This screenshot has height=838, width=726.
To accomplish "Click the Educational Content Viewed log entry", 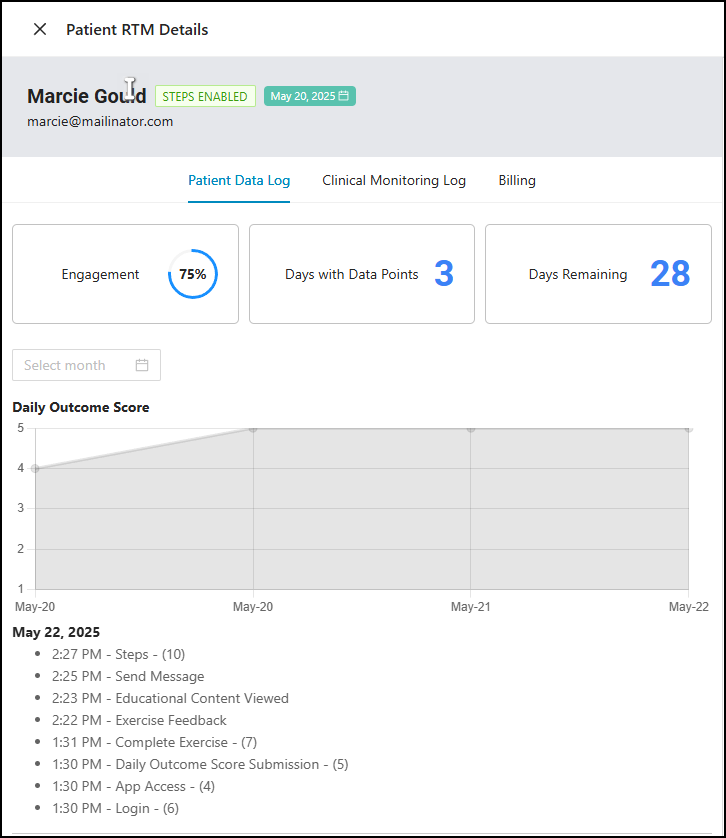I will 170,698.
